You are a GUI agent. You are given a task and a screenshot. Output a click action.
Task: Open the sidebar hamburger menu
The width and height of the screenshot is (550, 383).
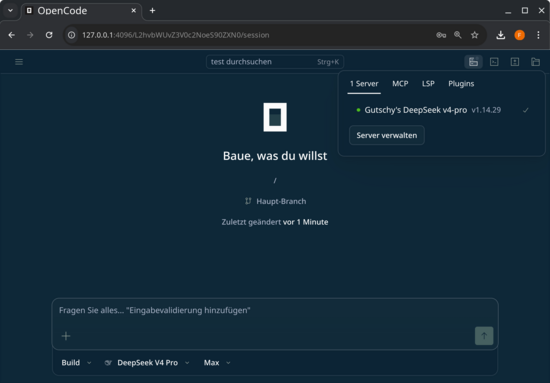(x=19, y=62)
